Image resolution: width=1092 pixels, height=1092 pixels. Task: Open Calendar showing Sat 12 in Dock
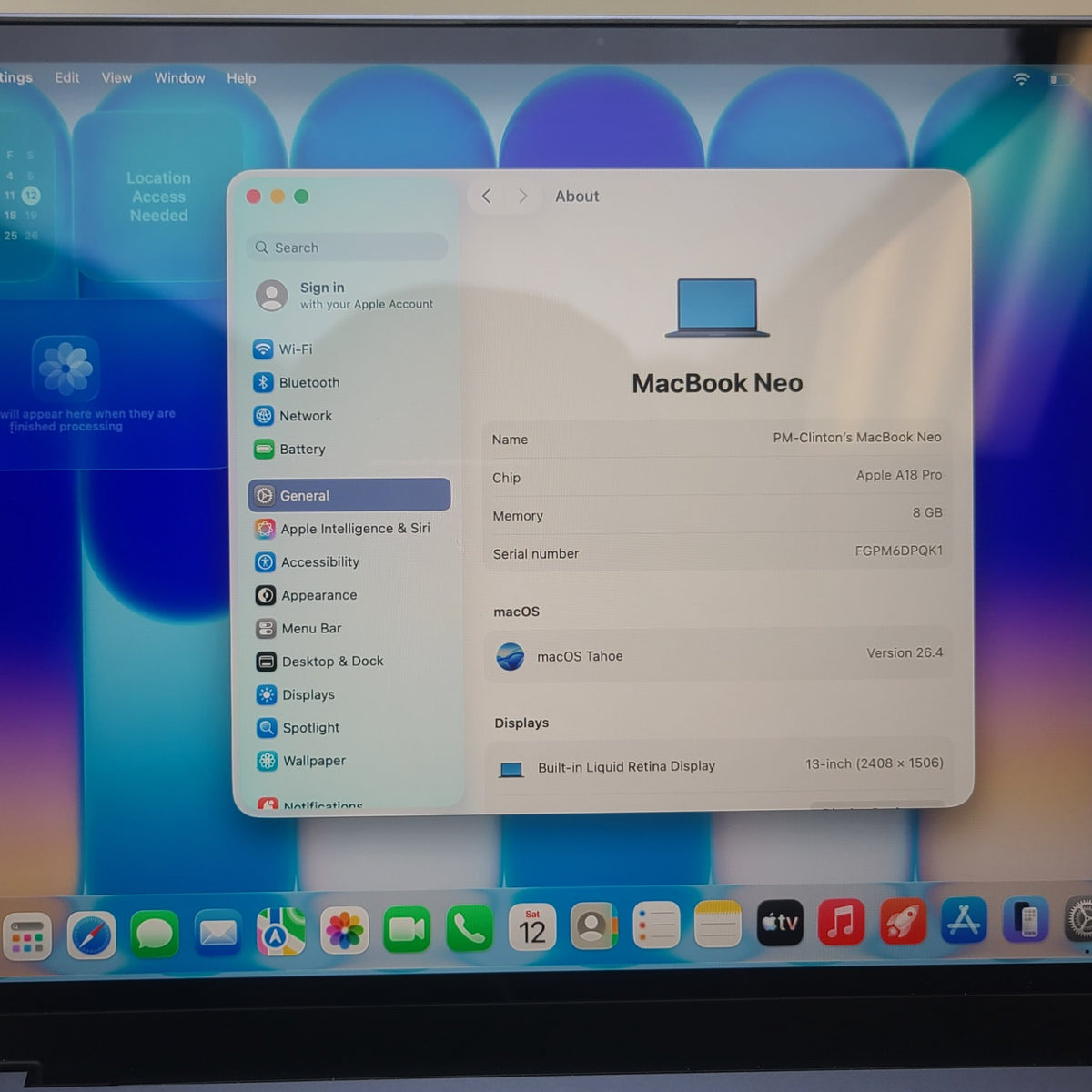(532, 927)
